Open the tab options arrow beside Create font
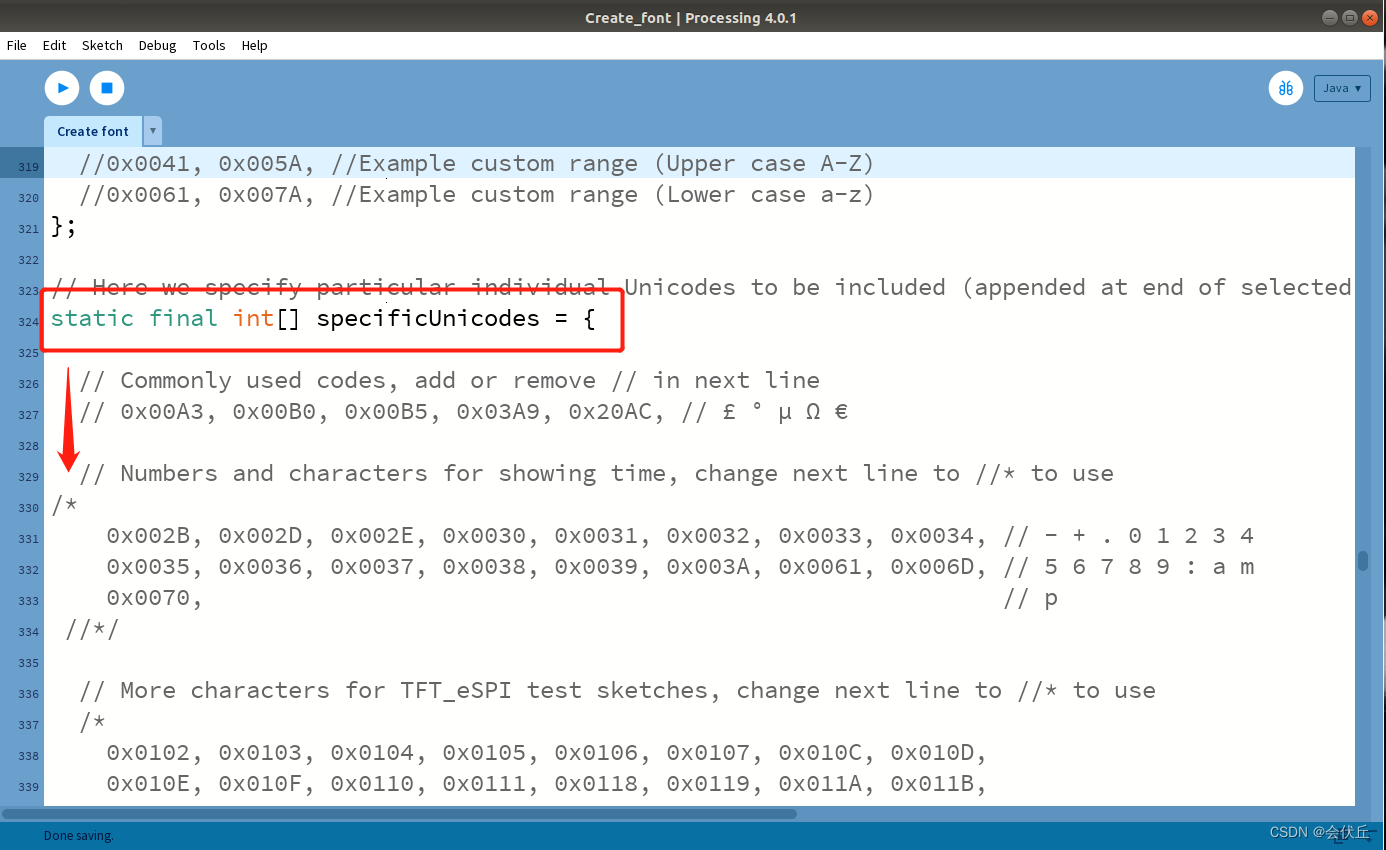Screen dimensions: 1386x850 pos(152,131)
